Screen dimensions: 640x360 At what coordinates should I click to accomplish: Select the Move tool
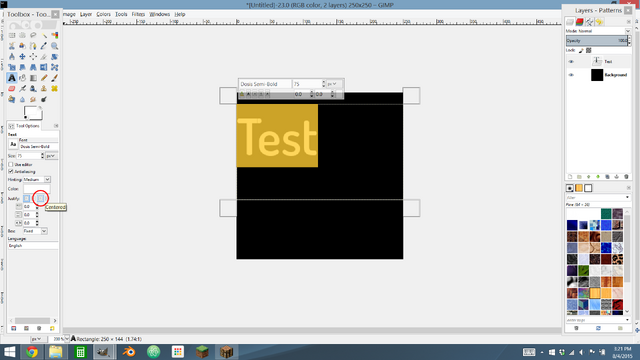pyautogui.click(x=22, y=57)
